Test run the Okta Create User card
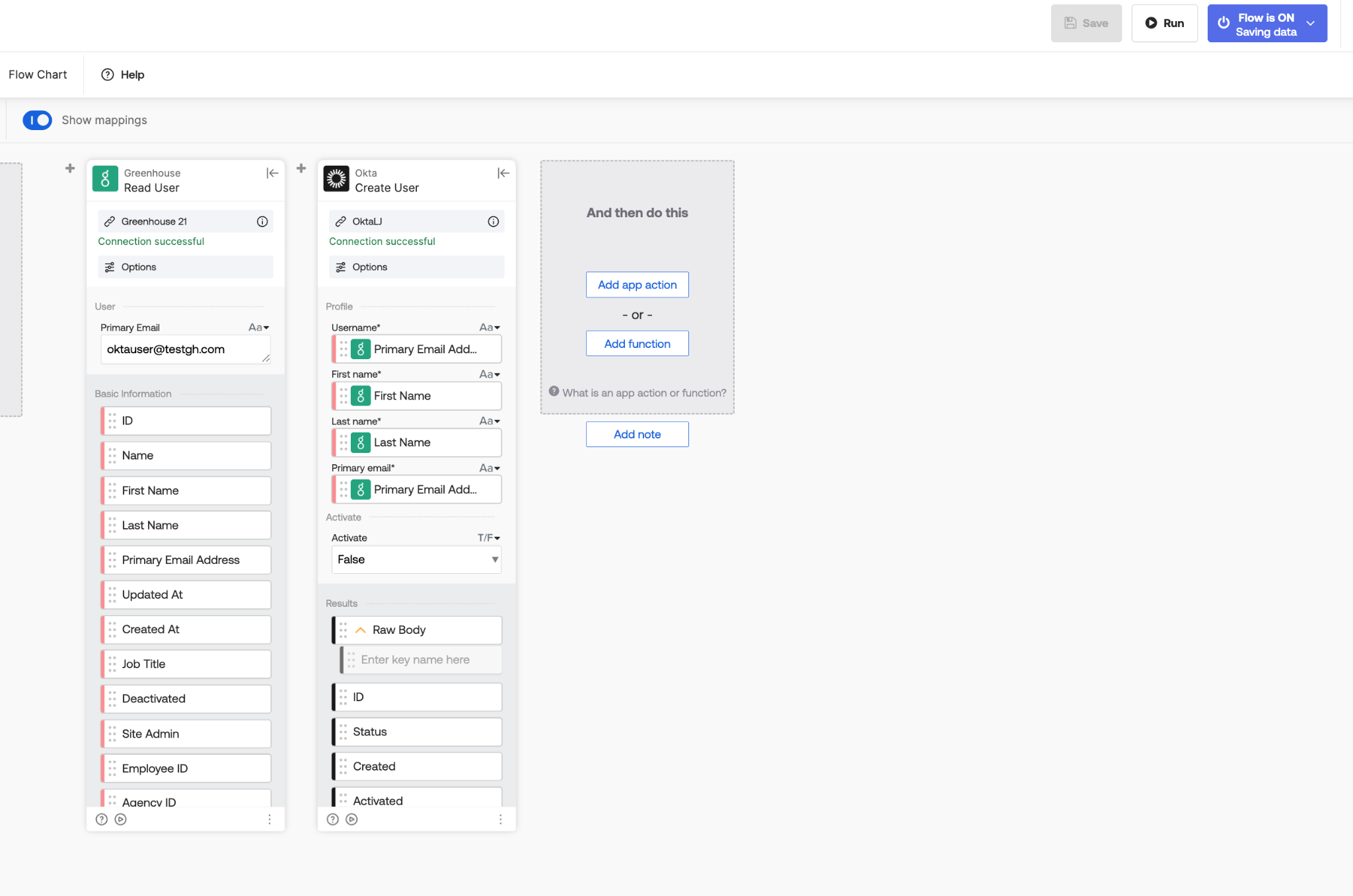This screenshot has height=896, width=1353. [352, 819]
